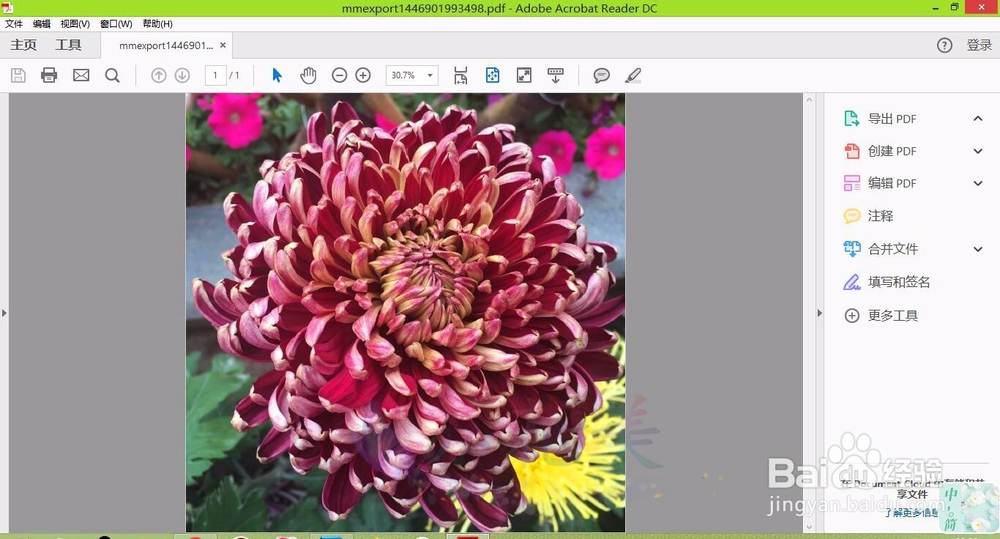The width and height of the screenshot is (1000, 539).
Task: Click the 创建 PDF icon
Action: (x=851, y=151)
